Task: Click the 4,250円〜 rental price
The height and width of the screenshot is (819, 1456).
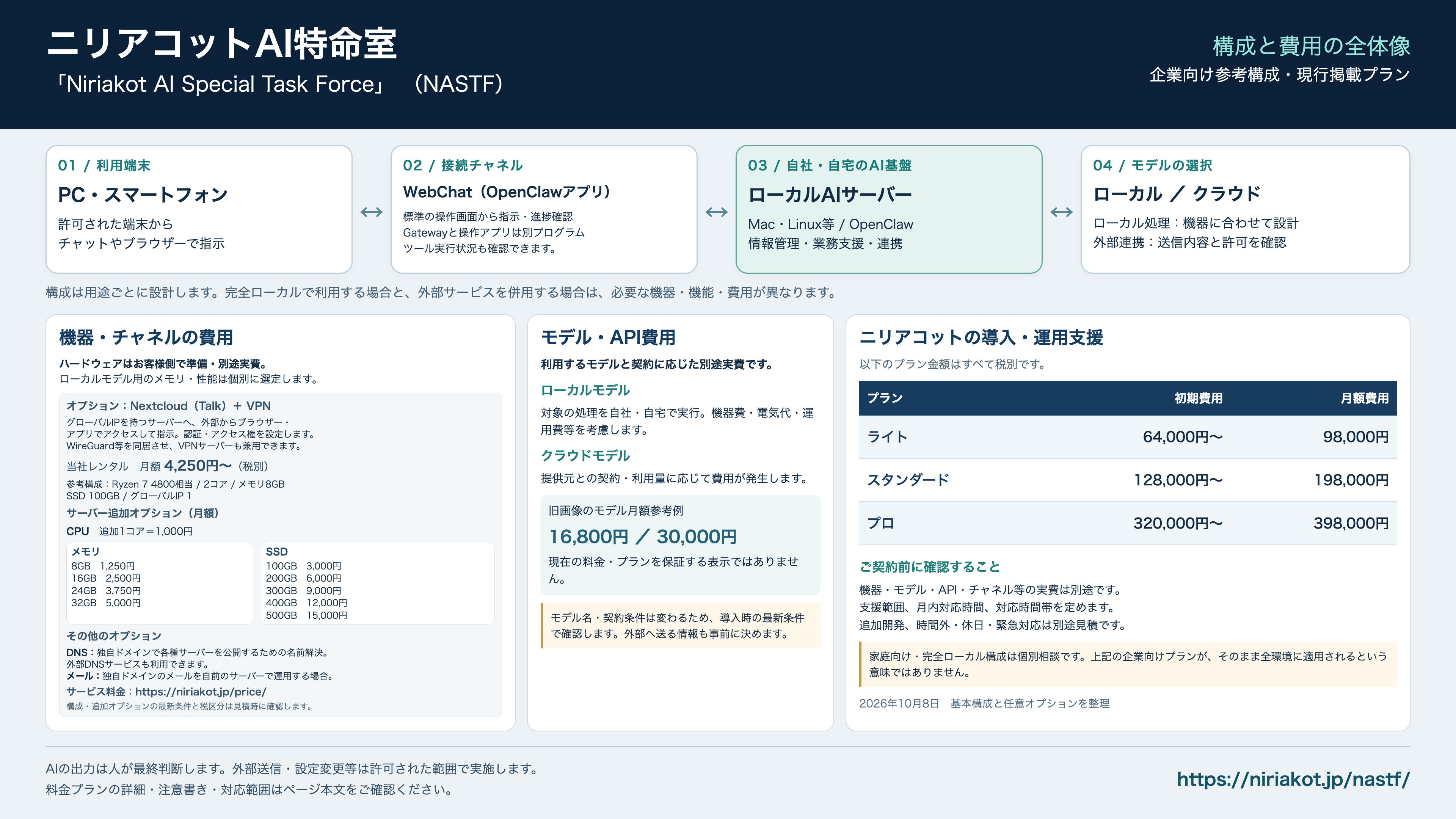Action: 197,466
